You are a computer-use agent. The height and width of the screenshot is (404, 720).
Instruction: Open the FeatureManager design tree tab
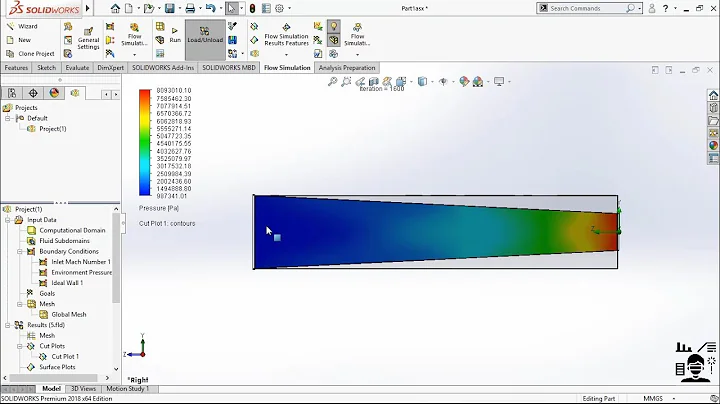coord(12,93)
